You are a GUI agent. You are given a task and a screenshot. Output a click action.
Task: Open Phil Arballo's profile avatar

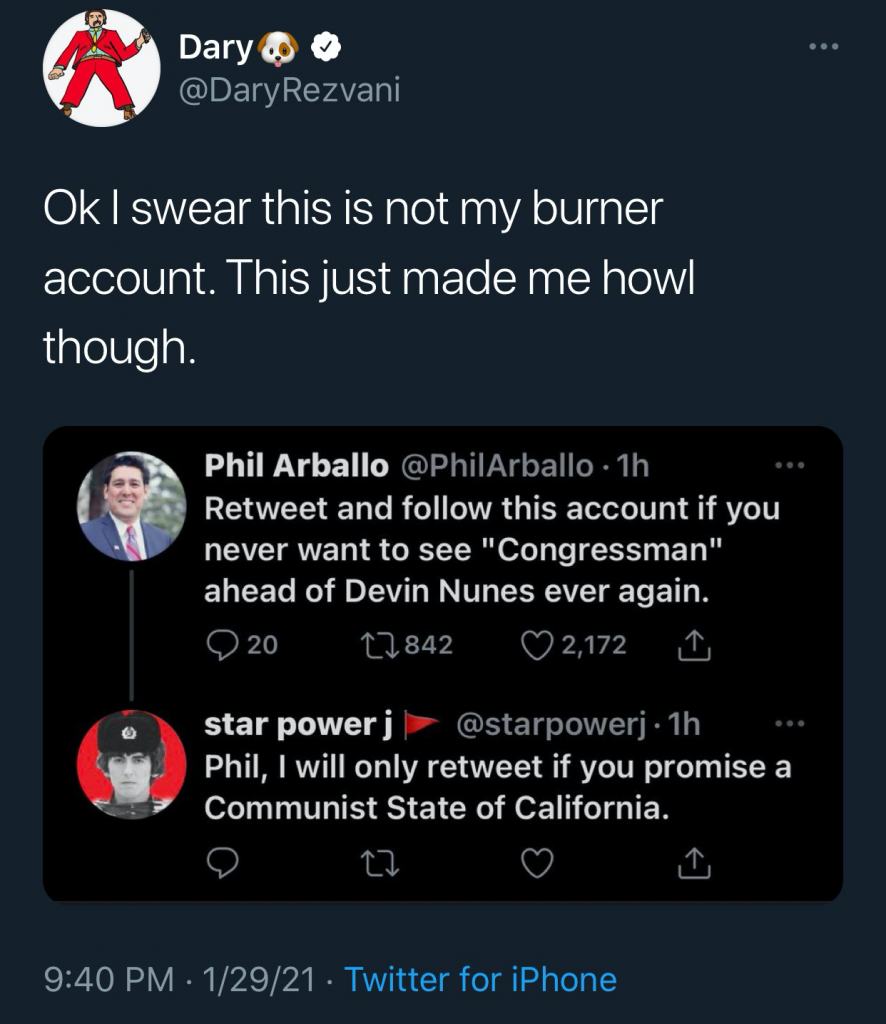[x=132, y=506]
